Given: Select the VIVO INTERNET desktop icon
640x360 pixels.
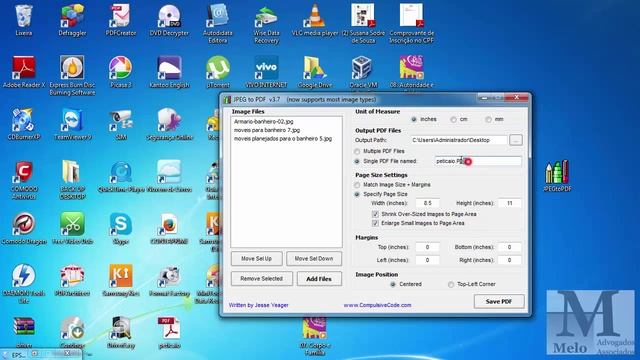Looking at the screenshot, I should coord(266,72).
